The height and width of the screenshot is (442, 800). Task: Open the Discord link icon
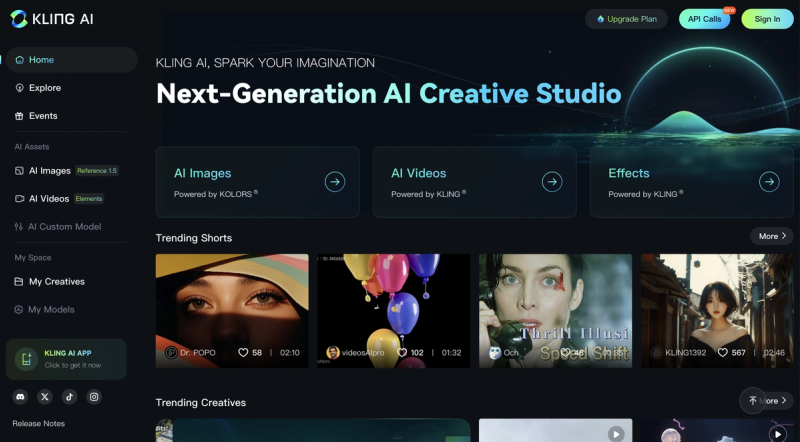pos(20,397)
